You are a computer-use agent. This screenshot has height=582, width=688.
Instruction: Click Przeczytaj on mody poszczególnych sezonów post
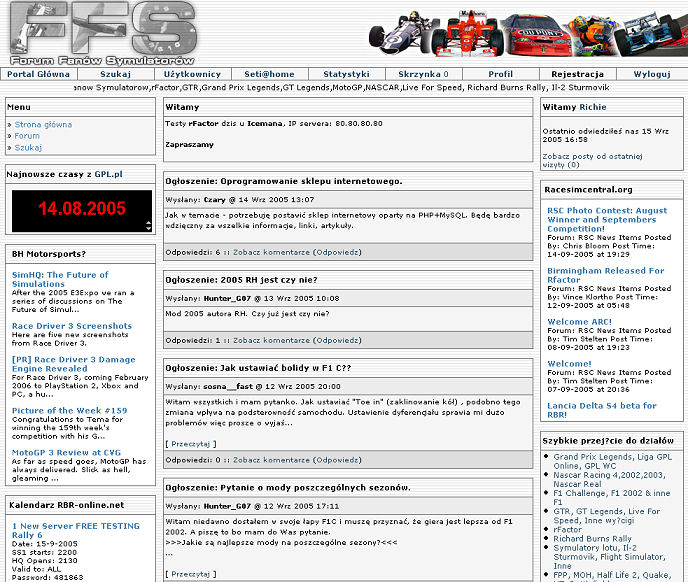tap(190, 574)
